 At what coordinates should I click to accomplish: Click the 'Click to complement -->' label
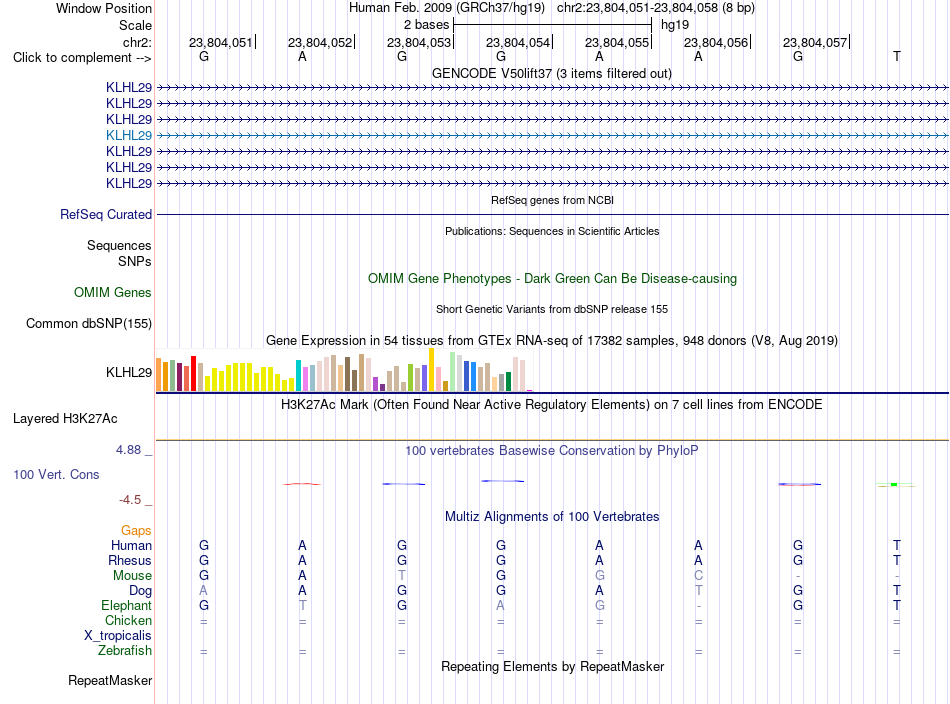(82, 58)
